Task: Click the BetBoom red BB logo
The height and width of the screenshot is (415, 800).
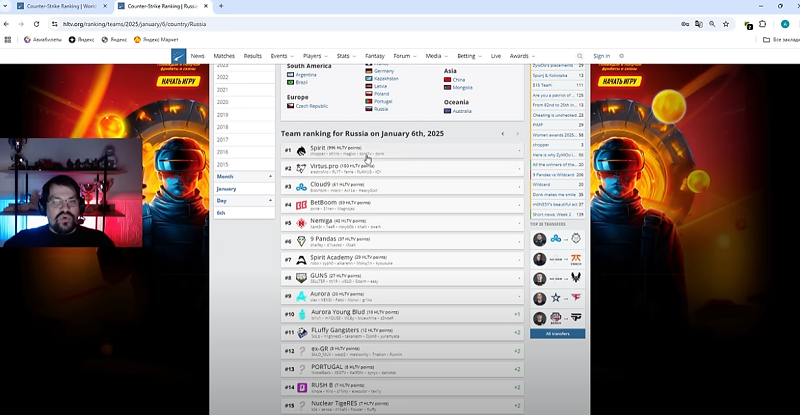Action: (302, 205)
